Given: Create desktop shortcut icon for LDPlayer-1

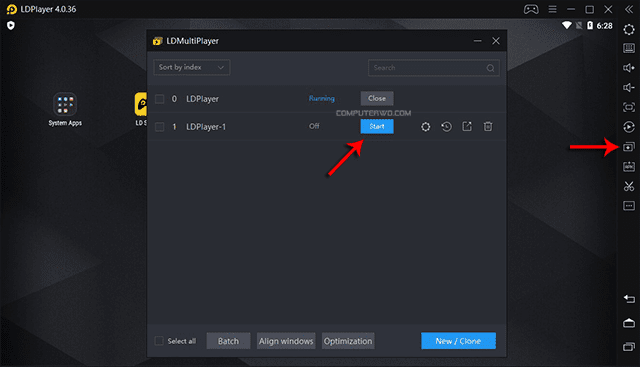Looking at the screenshot, I should (467, 127).
